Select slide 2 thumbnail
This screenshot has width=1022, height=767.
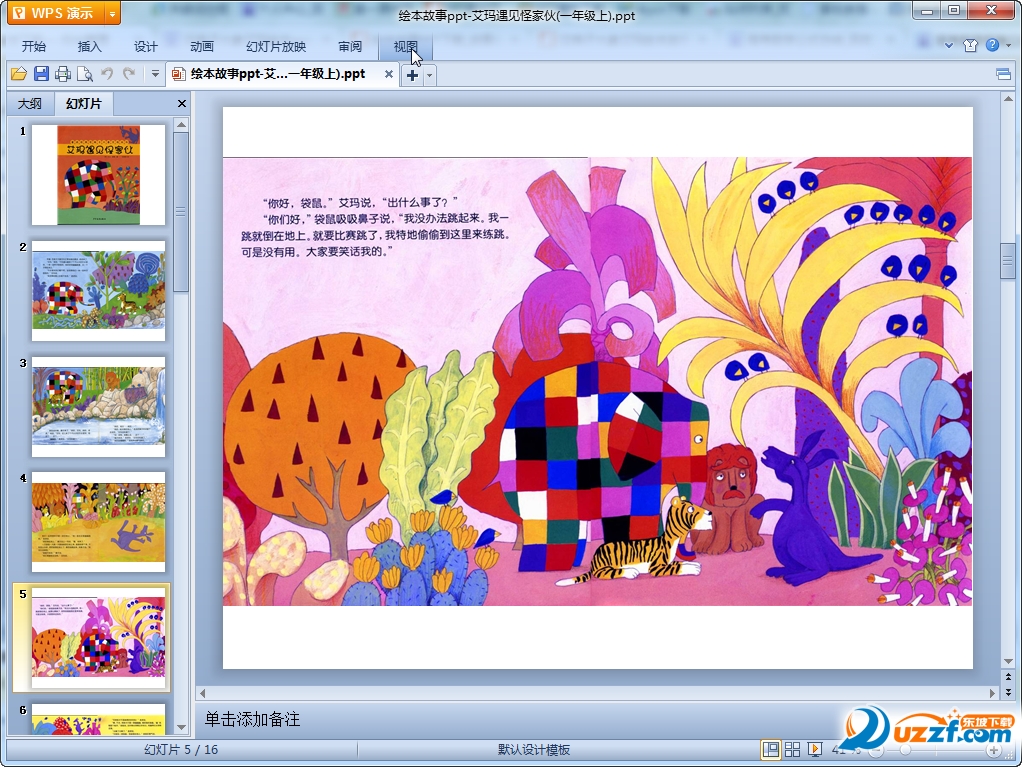98,291
